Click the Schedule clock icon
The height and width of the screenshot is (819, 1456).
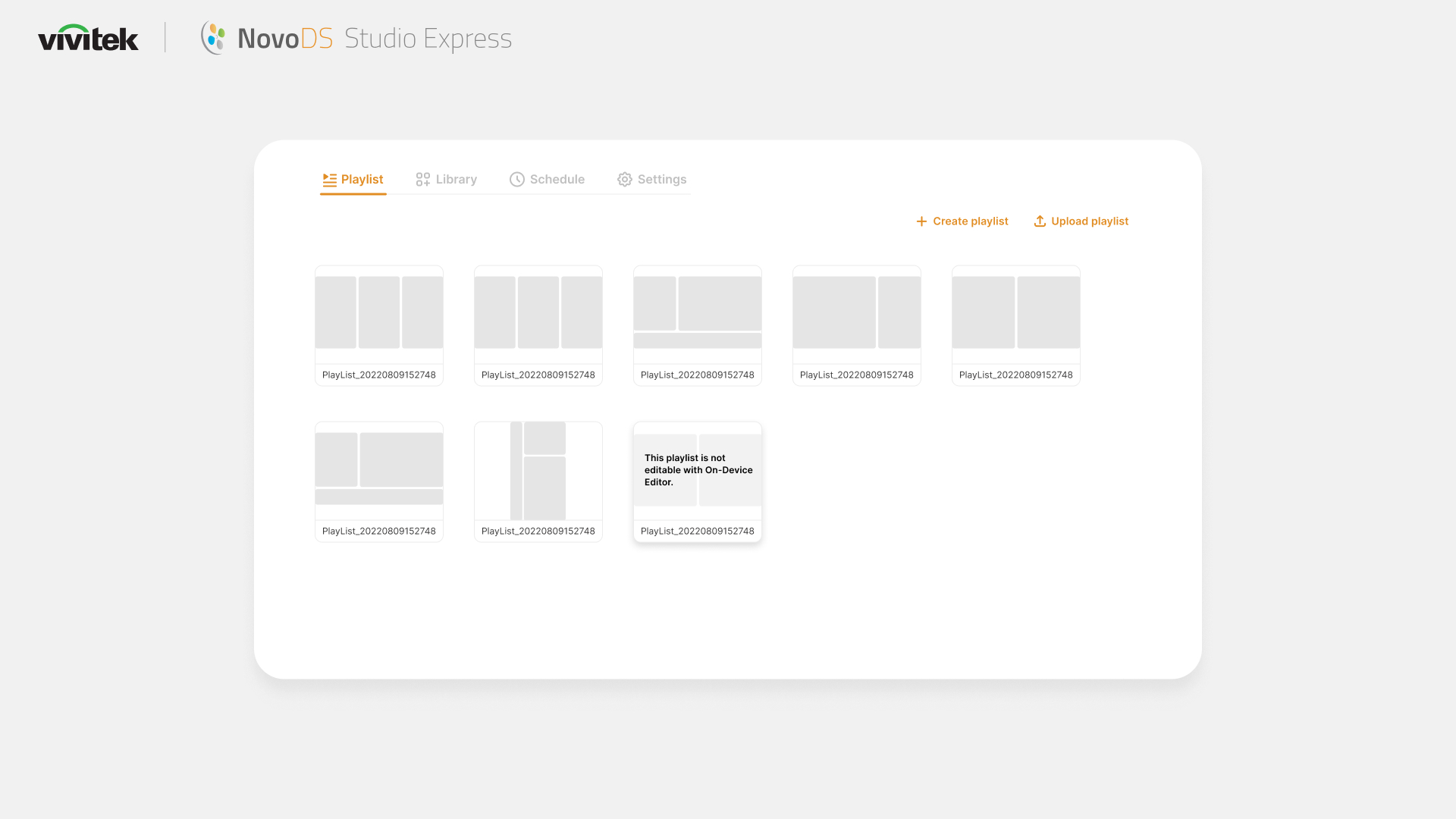tap(516, 180)
